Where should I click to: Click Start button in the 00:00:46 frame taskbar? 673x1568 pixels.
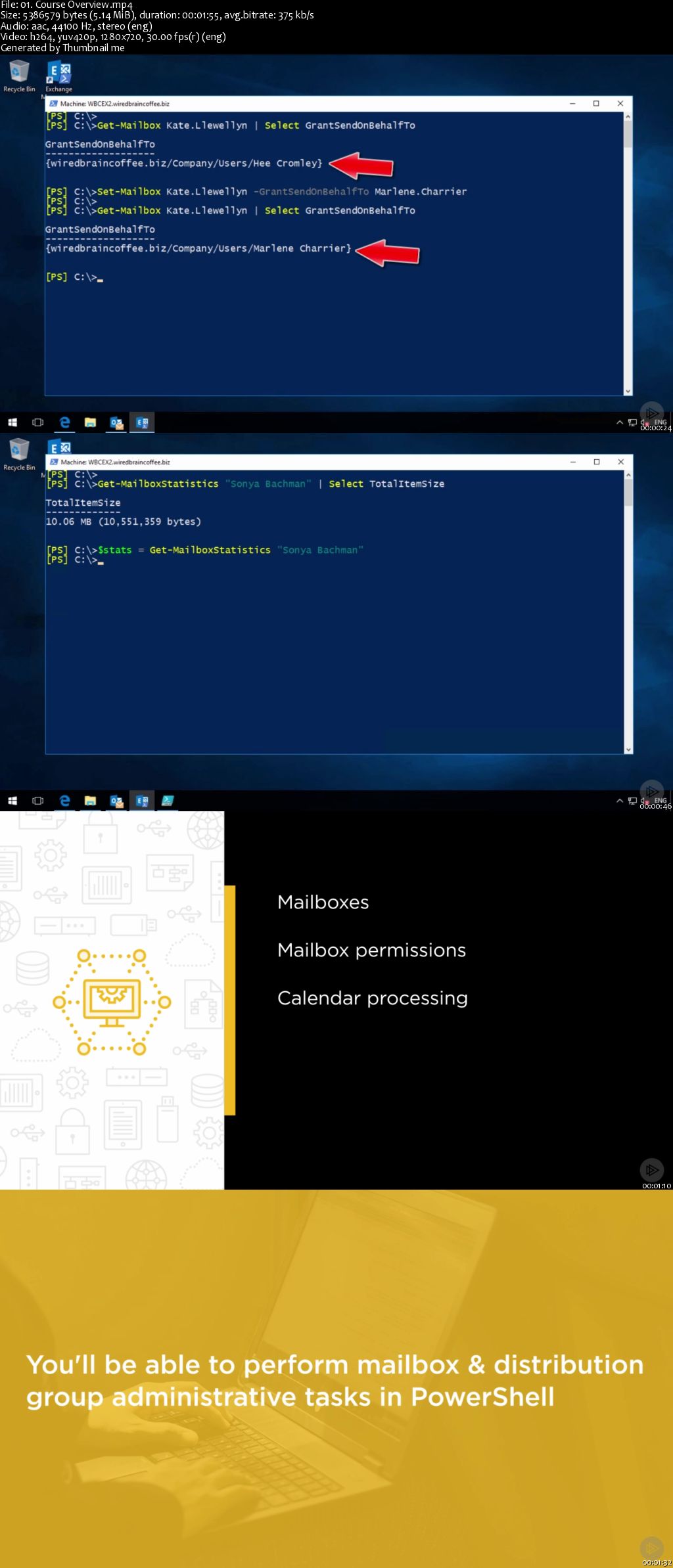(12, 801)
